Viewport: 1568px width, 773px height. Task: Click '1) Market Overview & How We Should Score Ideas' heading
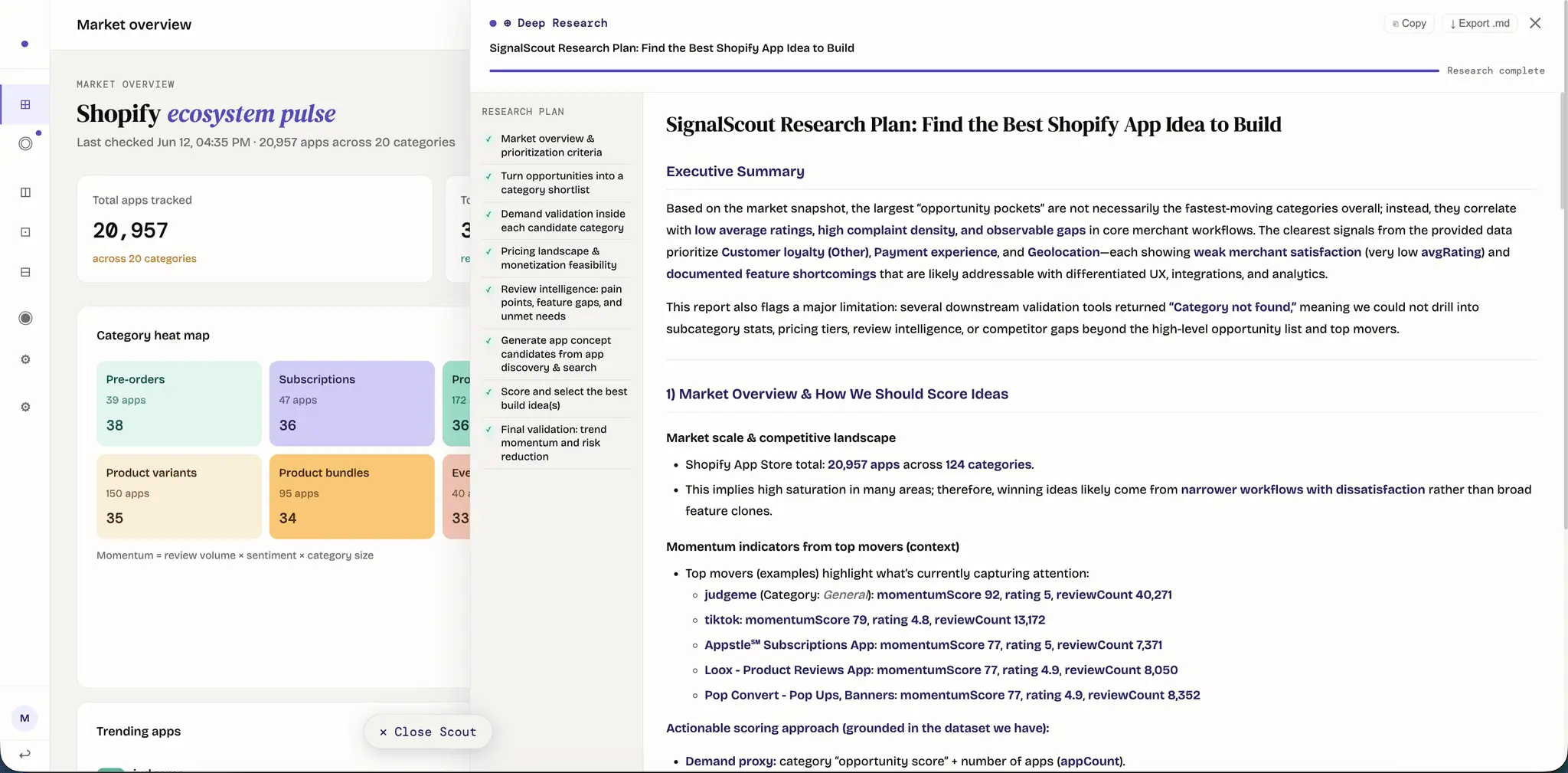[x=837, y=394]
